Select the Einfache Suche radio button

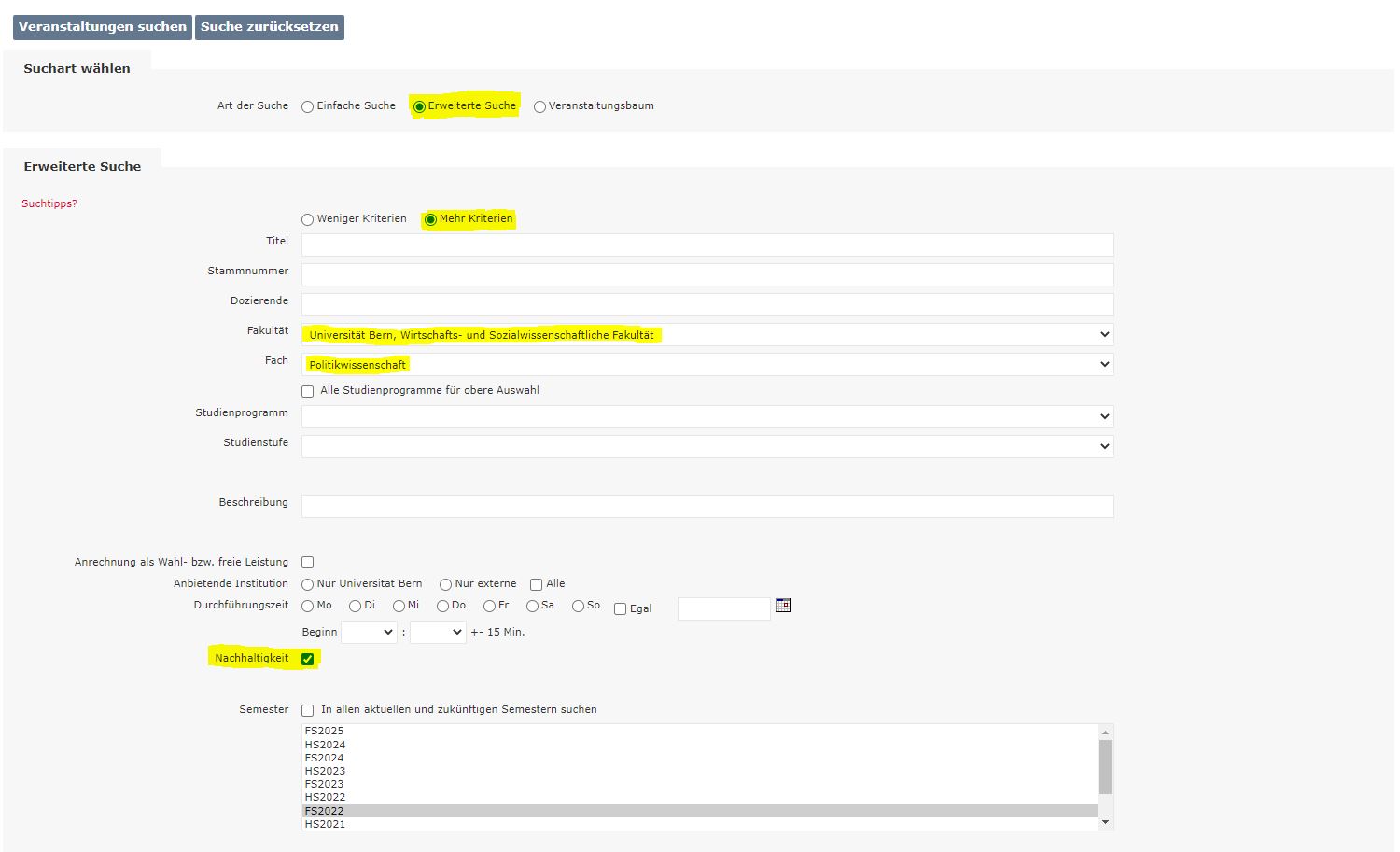coord(307,107)
